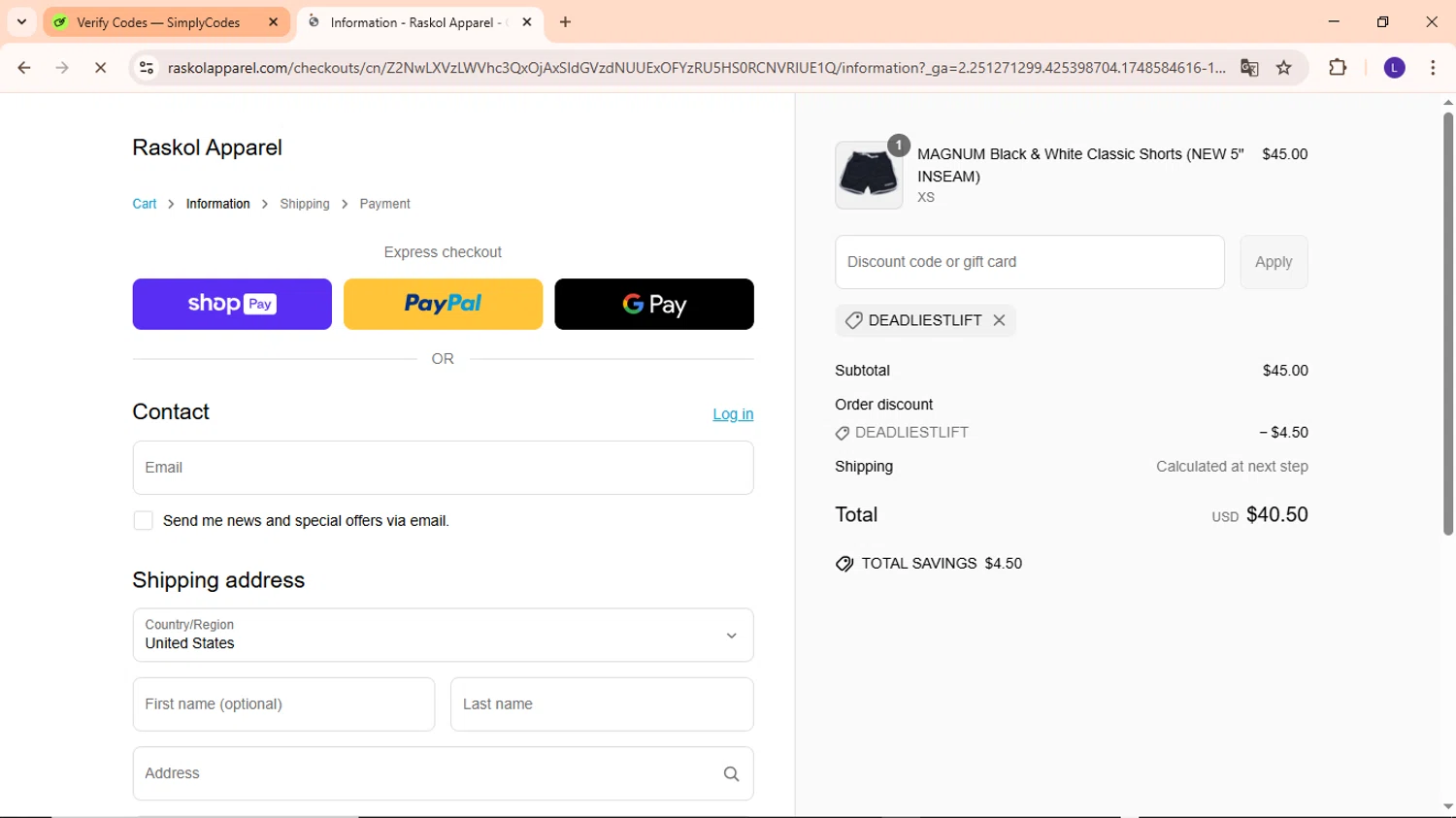
Task: Focus the Last name field
Action: click(x=602, y=704)
